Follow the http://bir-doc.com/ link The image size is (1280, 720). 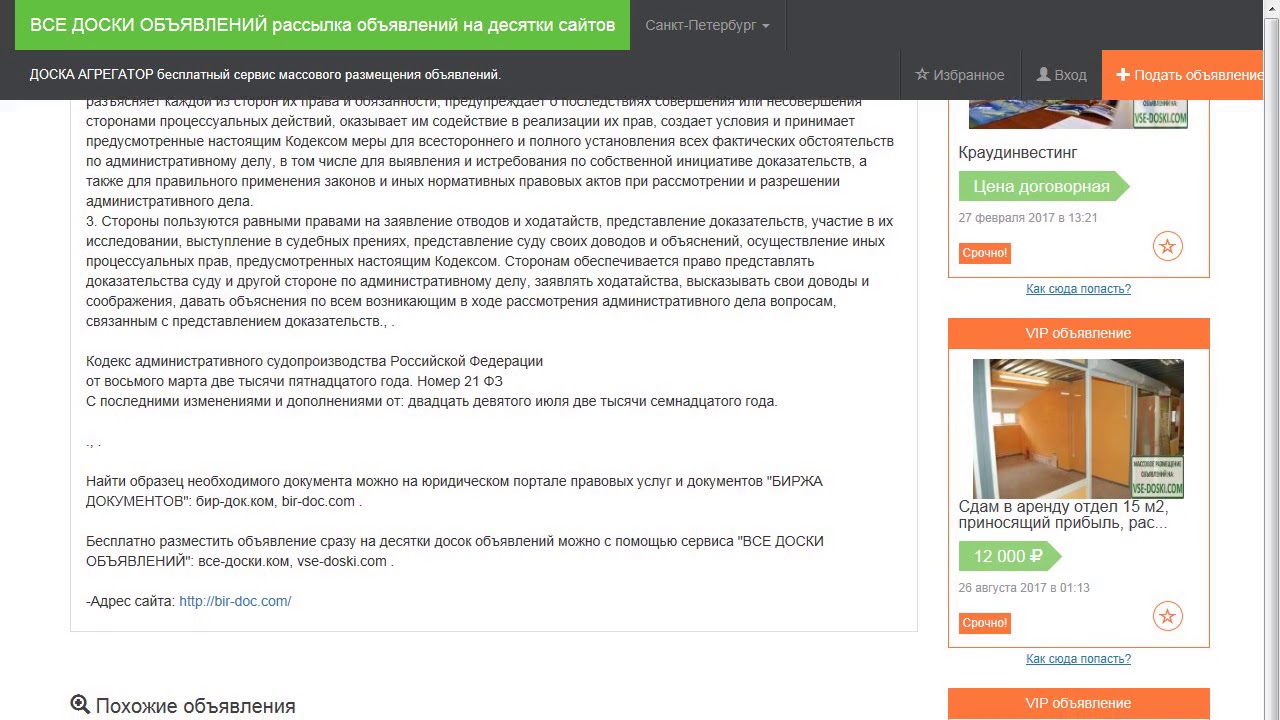pyautogui.click(x=235, y=601)
